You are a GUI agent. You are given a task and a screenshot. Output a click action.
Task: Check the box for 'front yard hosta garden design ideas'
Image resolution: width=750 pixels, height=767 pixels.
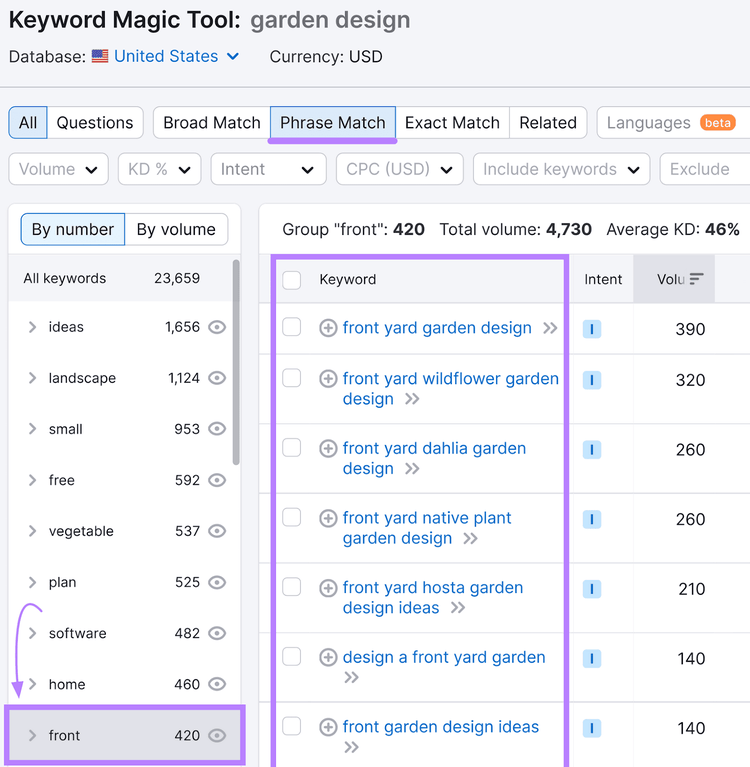292,587
